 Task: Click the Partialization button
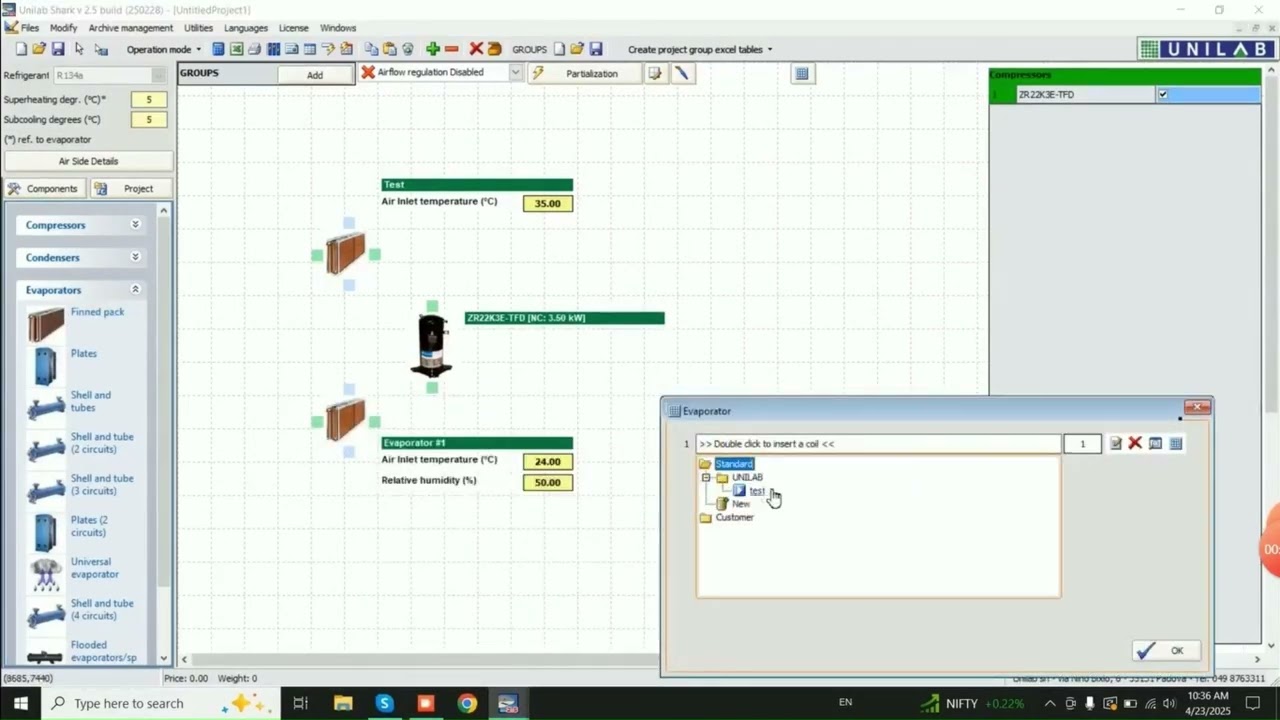point(586,73)
